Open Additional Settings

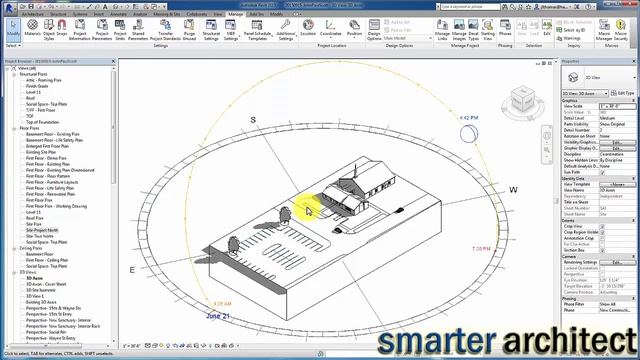pyautogui.click(x=286, y=29)
